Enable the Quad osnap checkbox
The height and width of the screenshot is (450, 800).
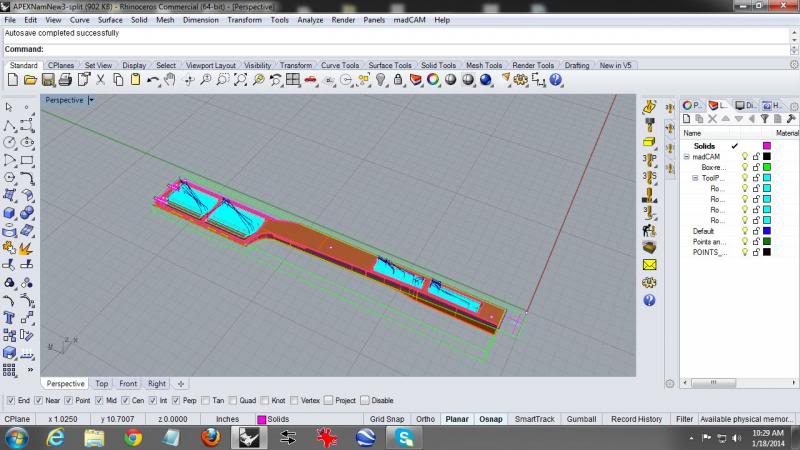coord(233,401)
